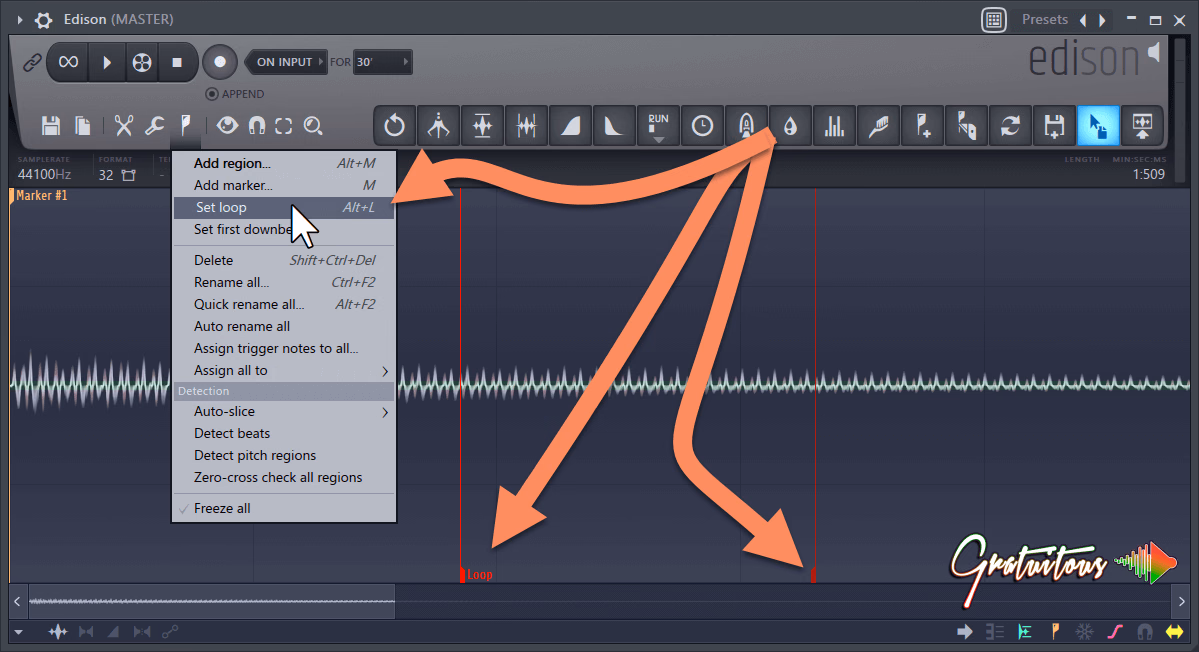This screenshot has height=652, width=1199.
Task: Select next preset arrow
Action: [1102, 21]
